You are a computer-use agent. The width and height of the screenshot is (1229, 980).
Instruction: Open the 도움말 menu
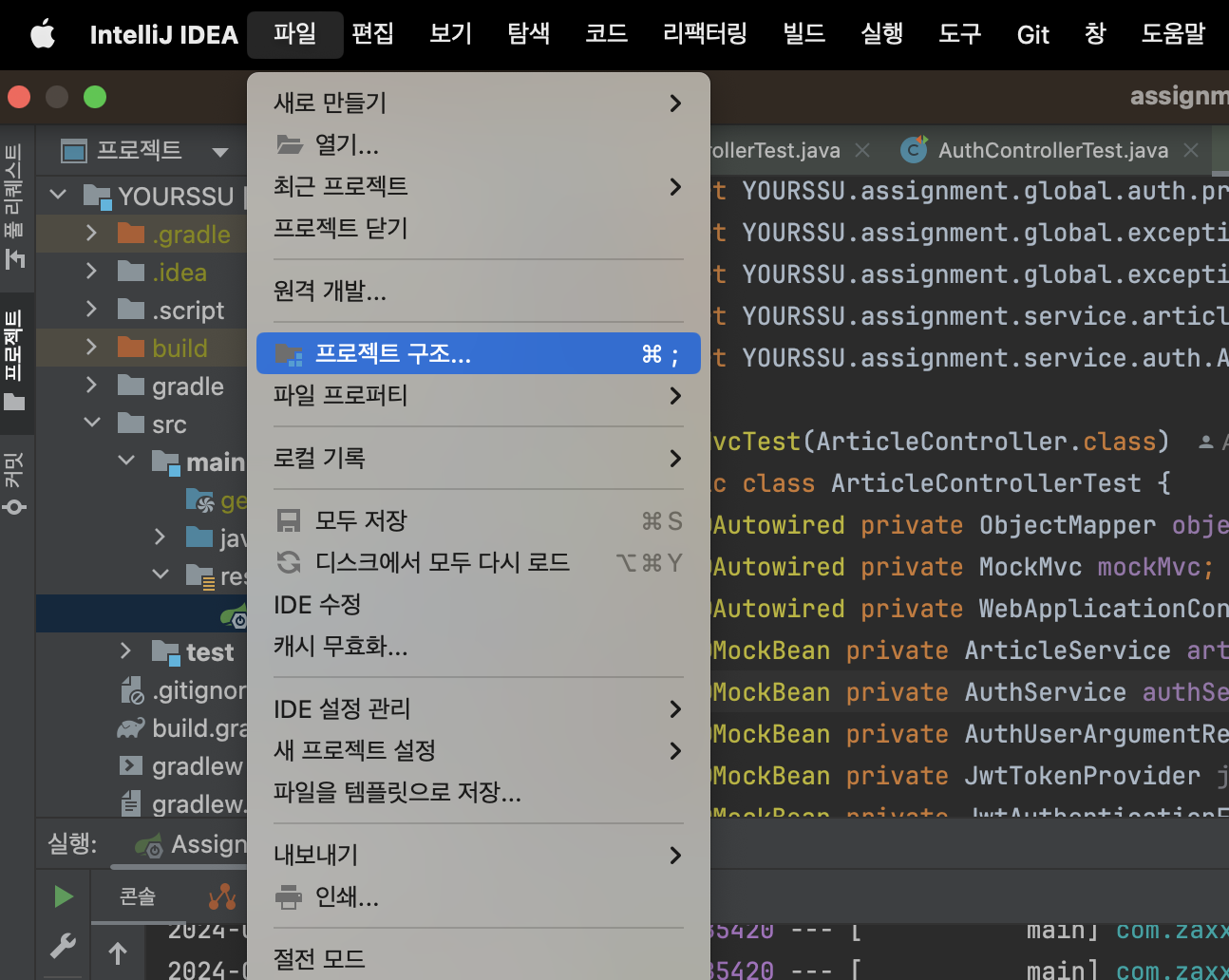[x=1173, y=35]
